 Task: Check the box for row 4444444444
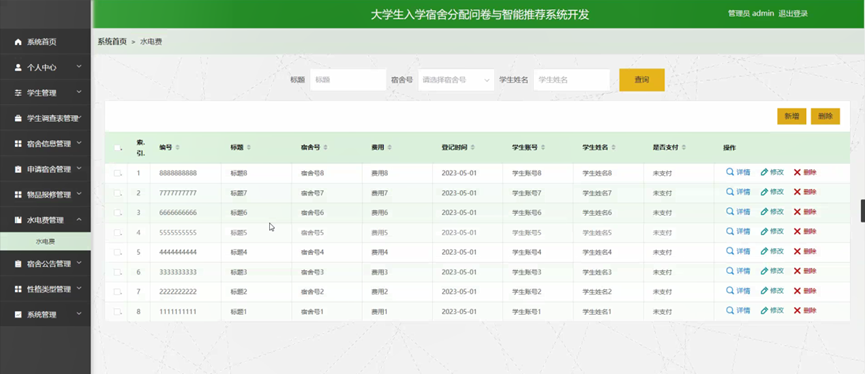(x=117, y=253)
